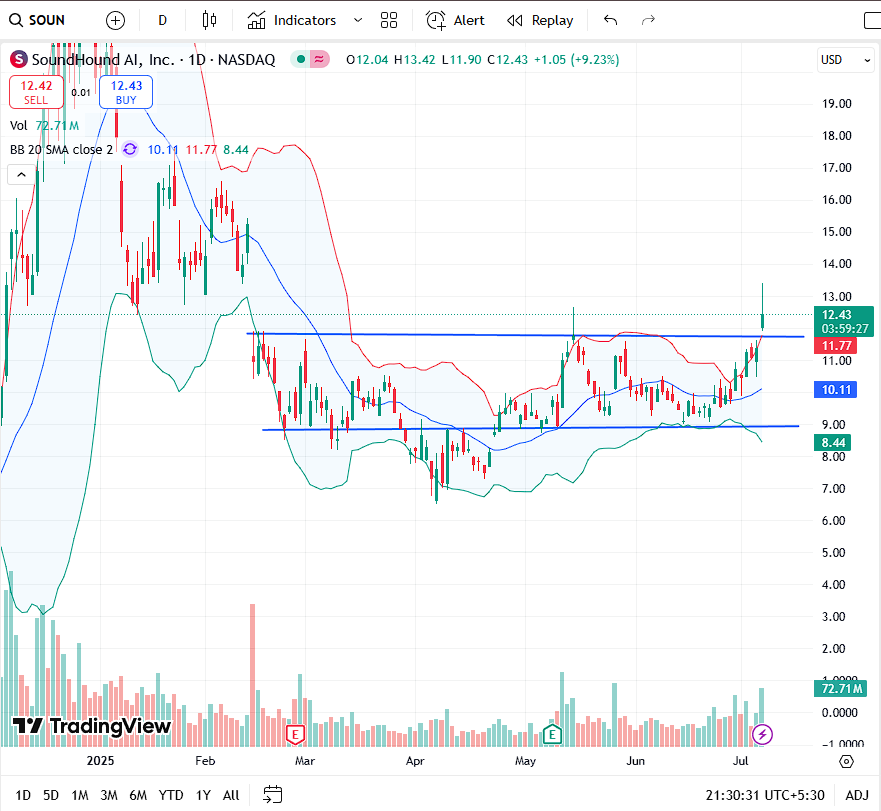Select the upper blue horizontal resistance line
Viewport: 881px width, 811px height.
coord(525,335)
